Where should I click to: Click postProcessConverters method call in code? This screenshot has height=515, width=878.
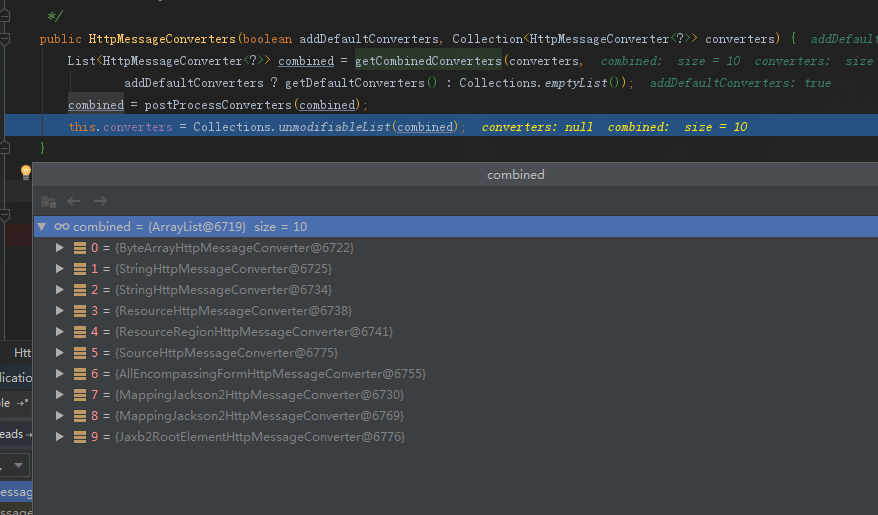click(218, 105)
